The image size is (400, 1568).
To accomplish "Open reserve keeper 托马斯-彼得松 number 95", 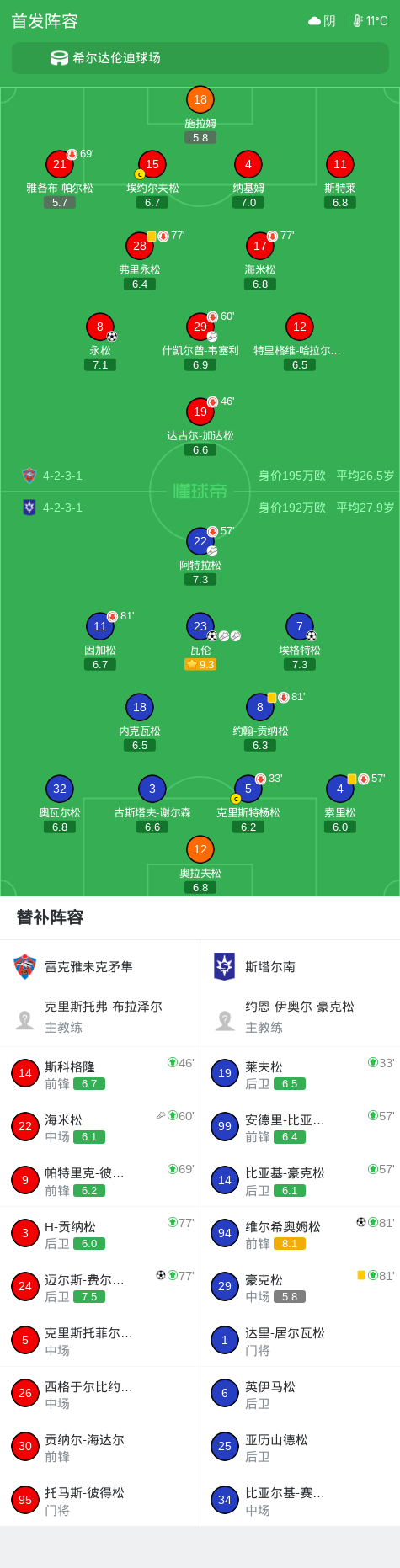I will click(100, 1500).
